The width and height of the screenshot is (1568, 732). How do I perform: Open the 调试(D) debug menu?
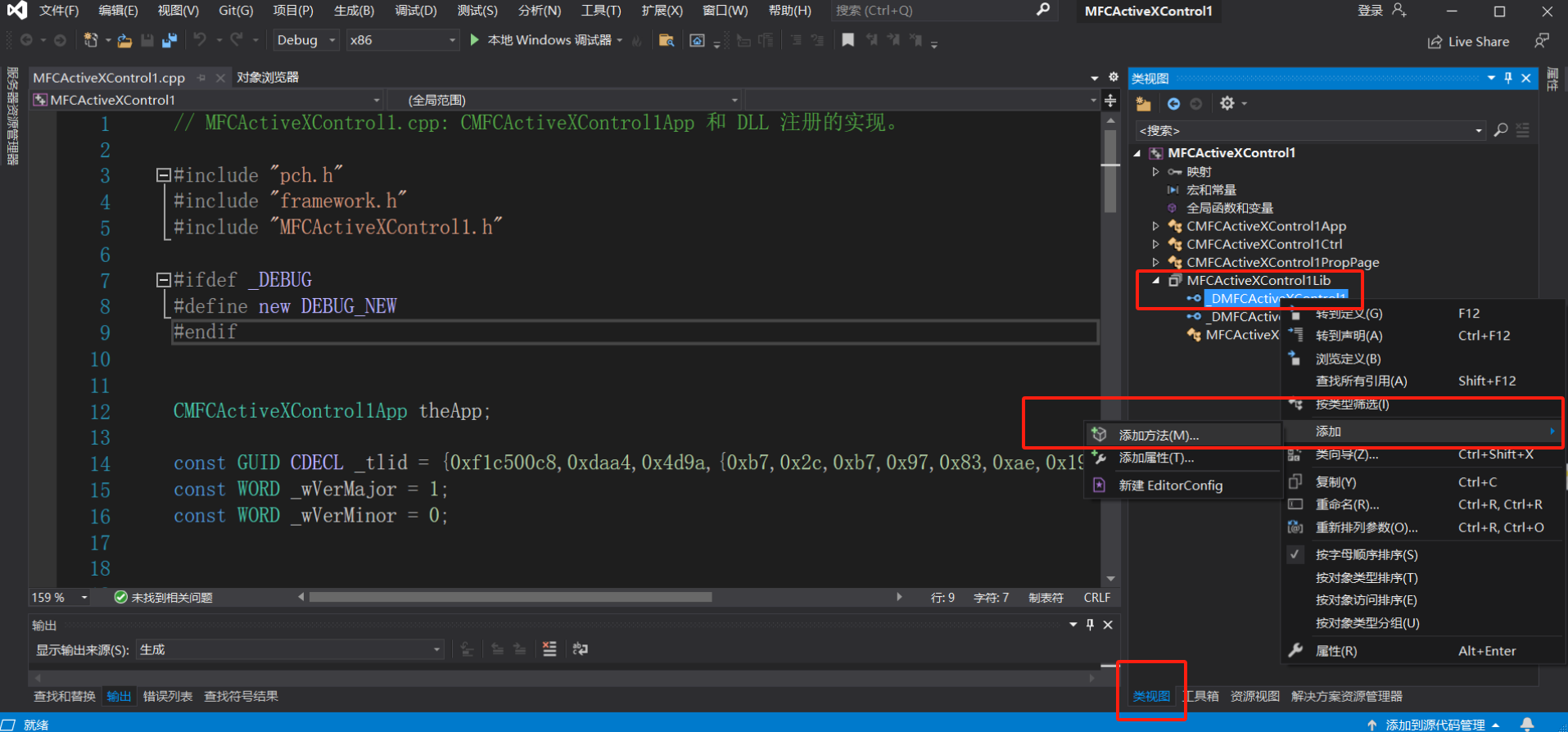point(416,11)
